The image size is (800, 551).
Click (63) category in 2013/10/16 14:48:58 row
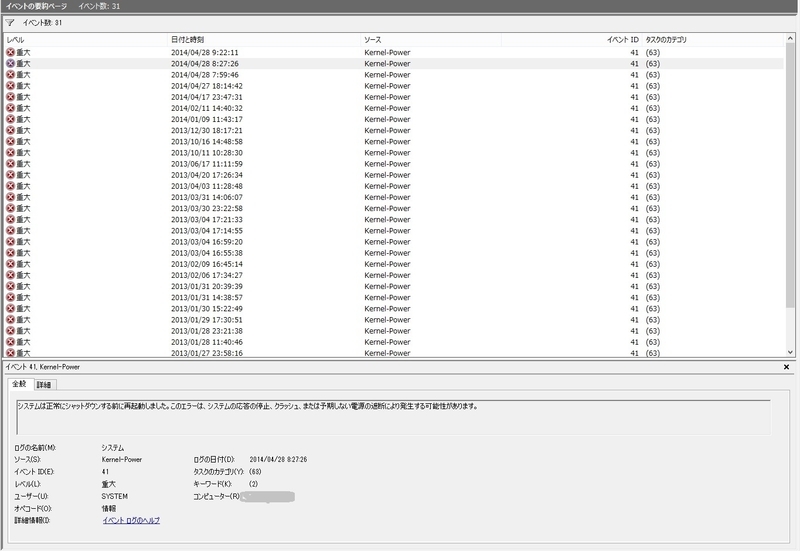[653, 141]
